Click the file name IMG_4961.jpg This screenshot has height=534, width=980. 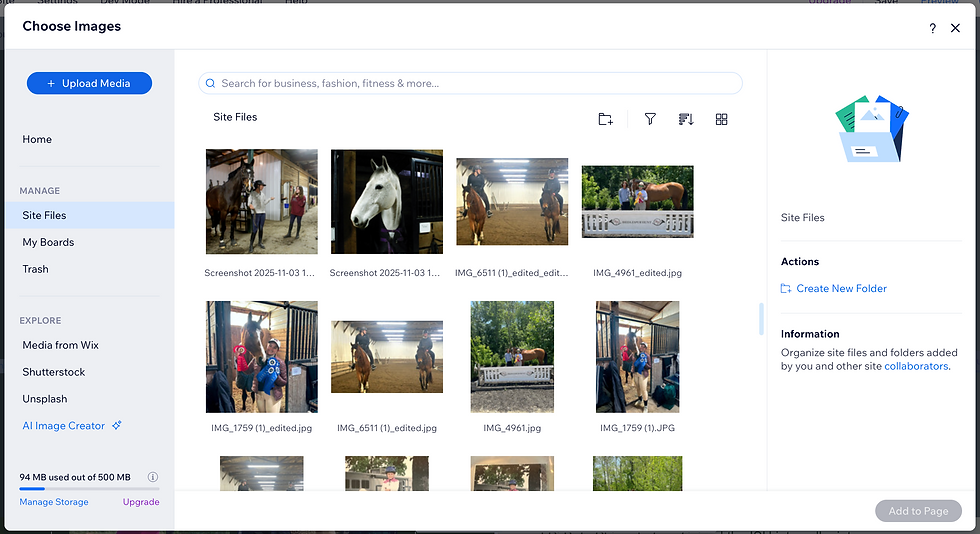(512, 428)
